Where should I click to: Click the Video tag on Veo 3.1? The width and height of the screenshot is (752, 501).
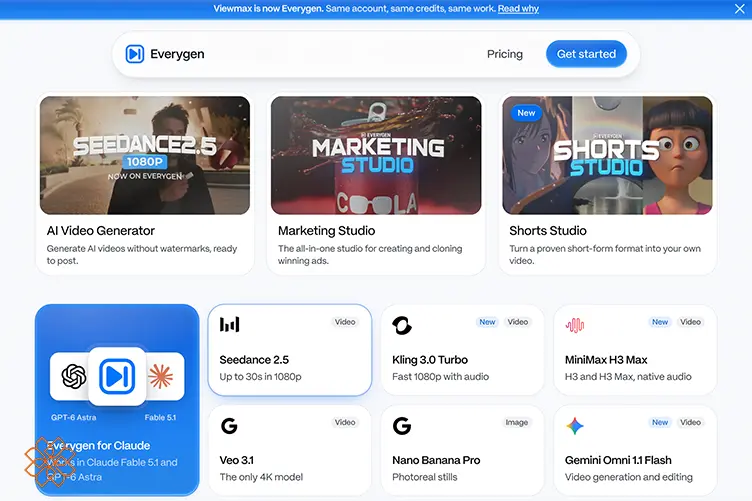pyautogui.click(x=345, y=422)
